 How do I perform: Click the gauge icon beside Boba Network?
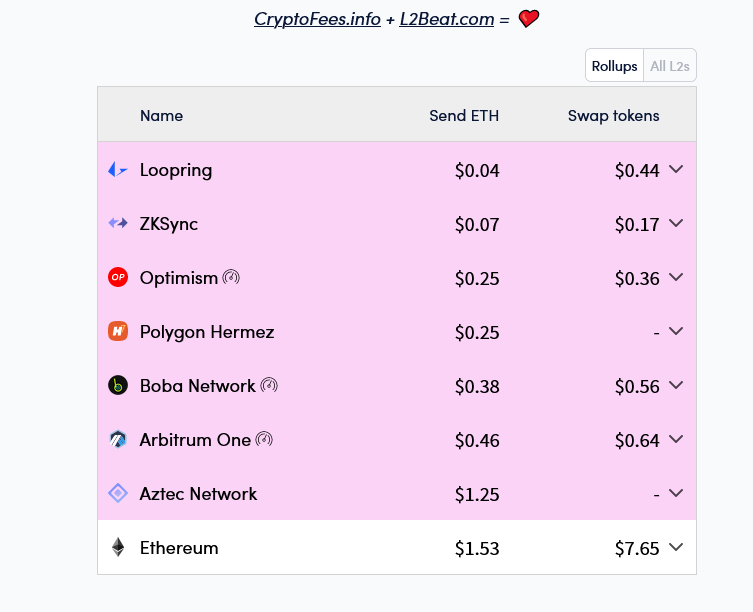point(269,385)
